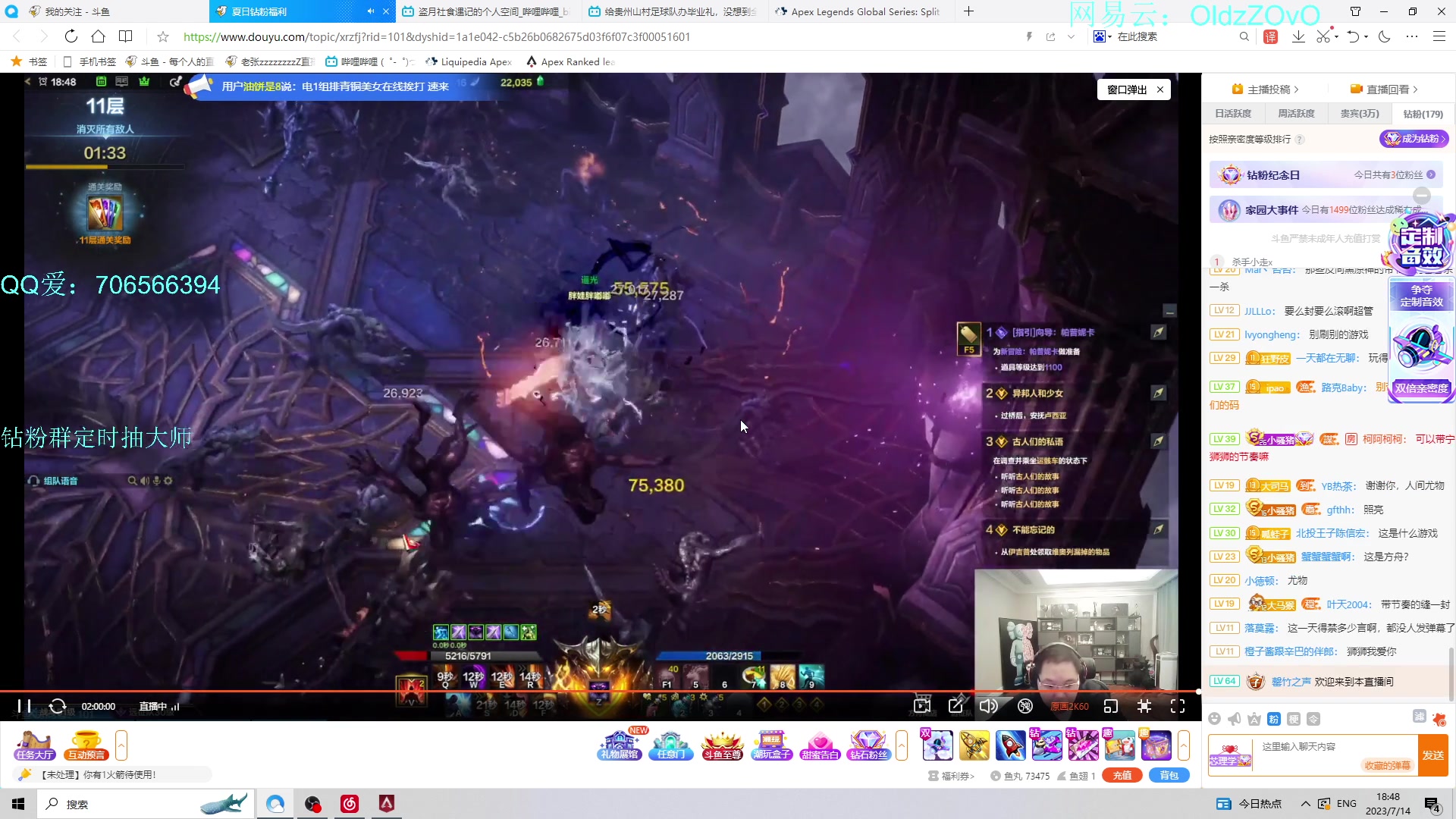The image size is (1456, 819).
Task: Switch to 日活跃度 tab
Action: coord(1233,114)
